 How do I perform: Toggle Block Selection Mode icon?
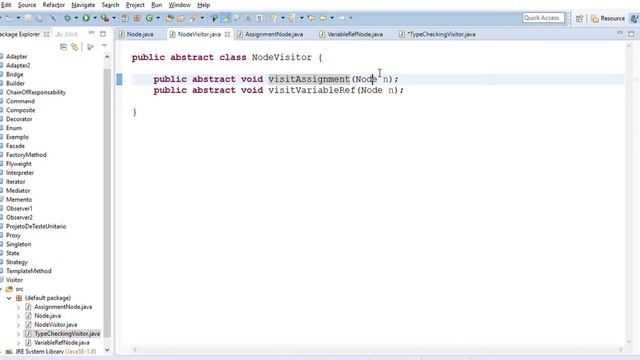point(248,18)
